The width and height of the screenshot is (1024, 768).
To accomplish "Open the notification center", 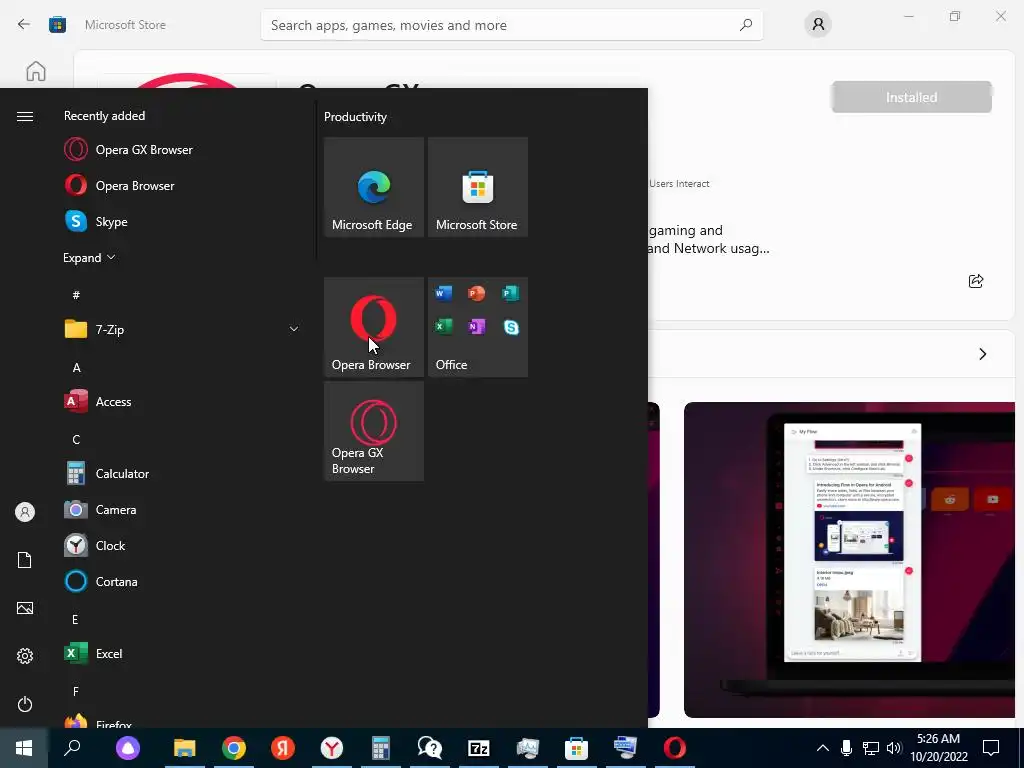I will [991, 748].
